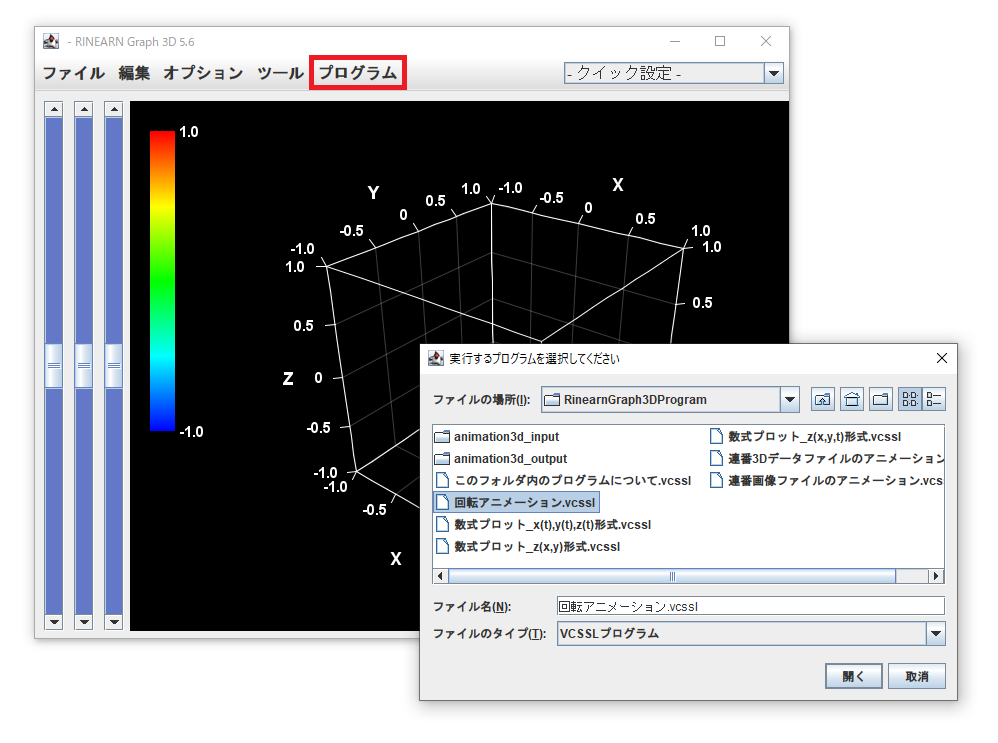Open the ファイル menu
Viewport: 998px width, 743px height.
(74, 73)
